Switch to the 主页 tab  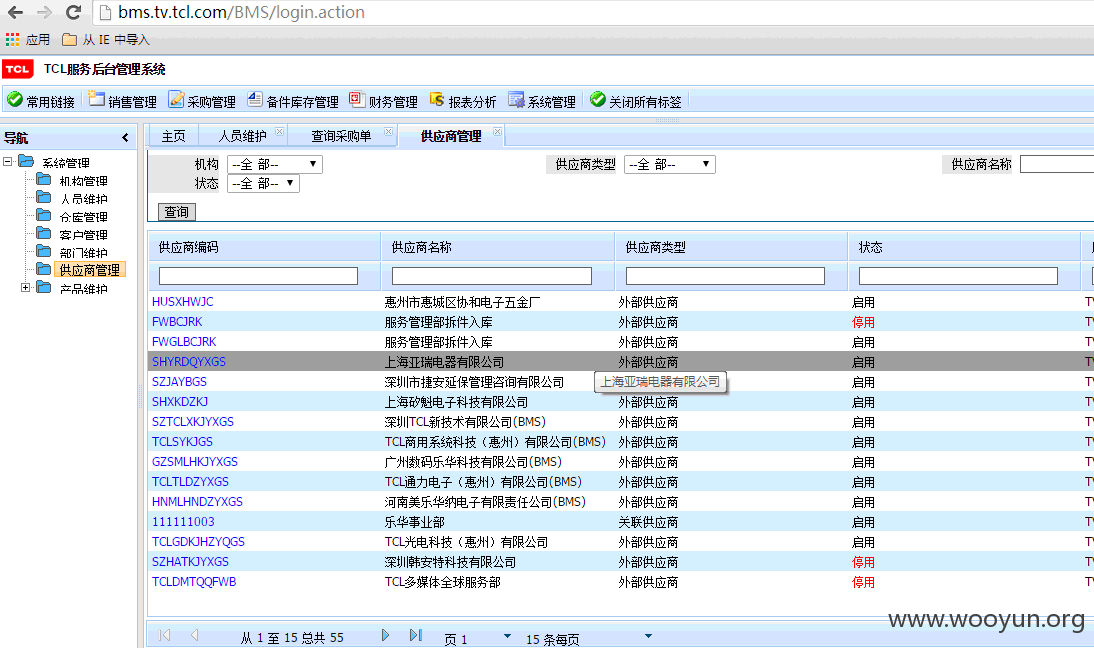pos(173,136)
